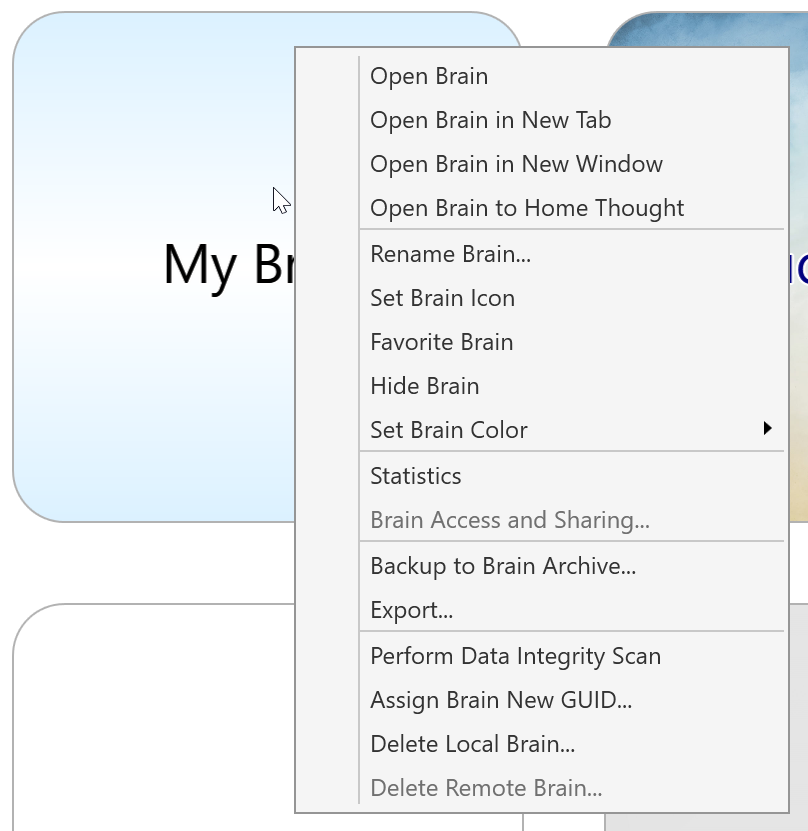
Task: Choose the Export... menu item
Action: tap(411, 611)
